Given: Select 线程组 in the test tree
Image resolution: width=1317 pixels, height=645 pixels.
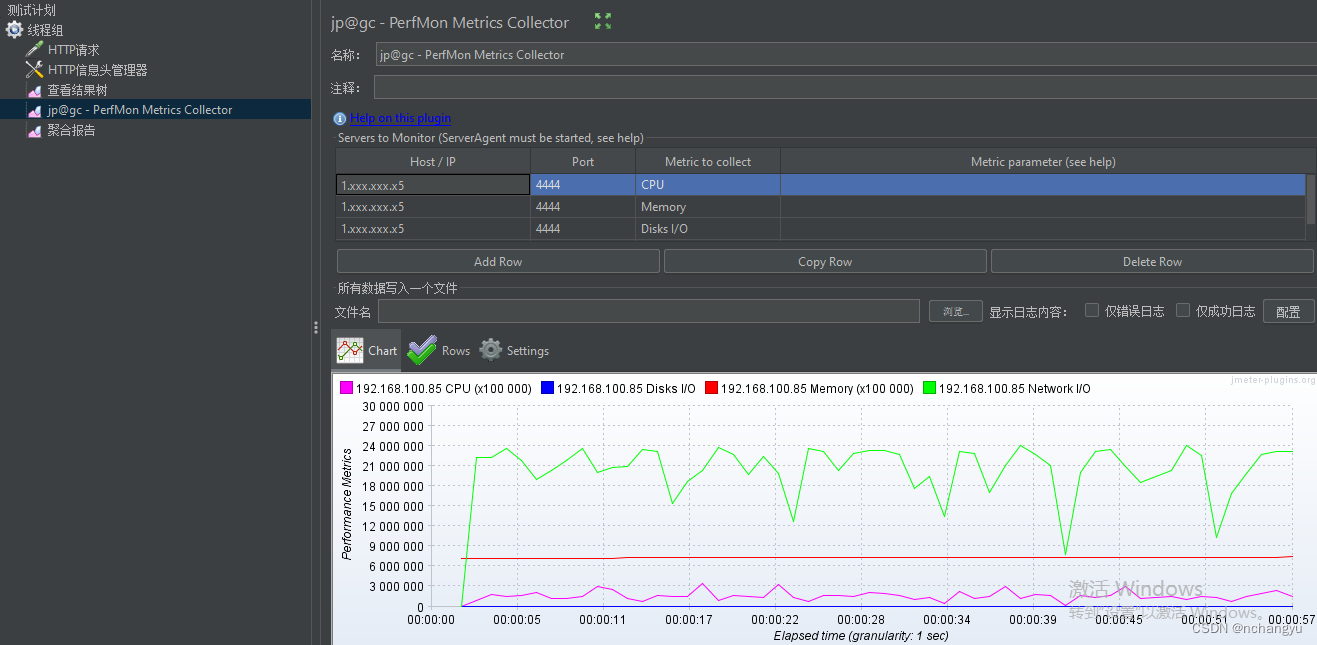Looking at the screenshot, I should [x=45, y=30].
